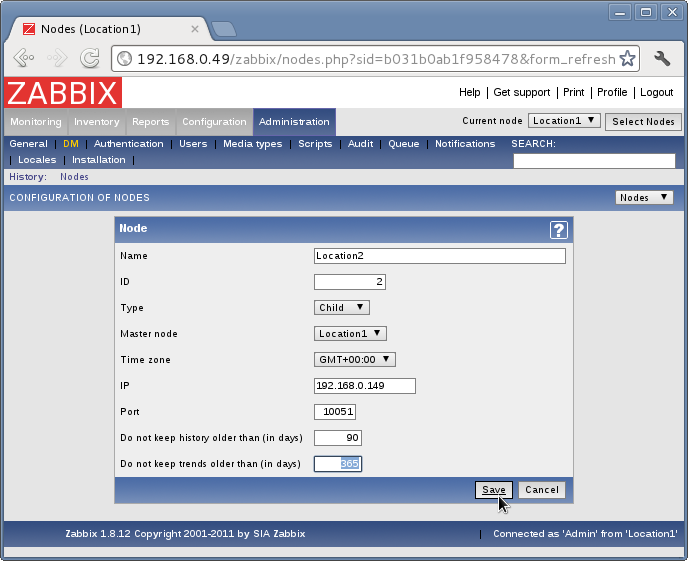This screenshot has height=561, width=688.
Task: Click the browser back arrow icon
Action: tap(24, 58)
